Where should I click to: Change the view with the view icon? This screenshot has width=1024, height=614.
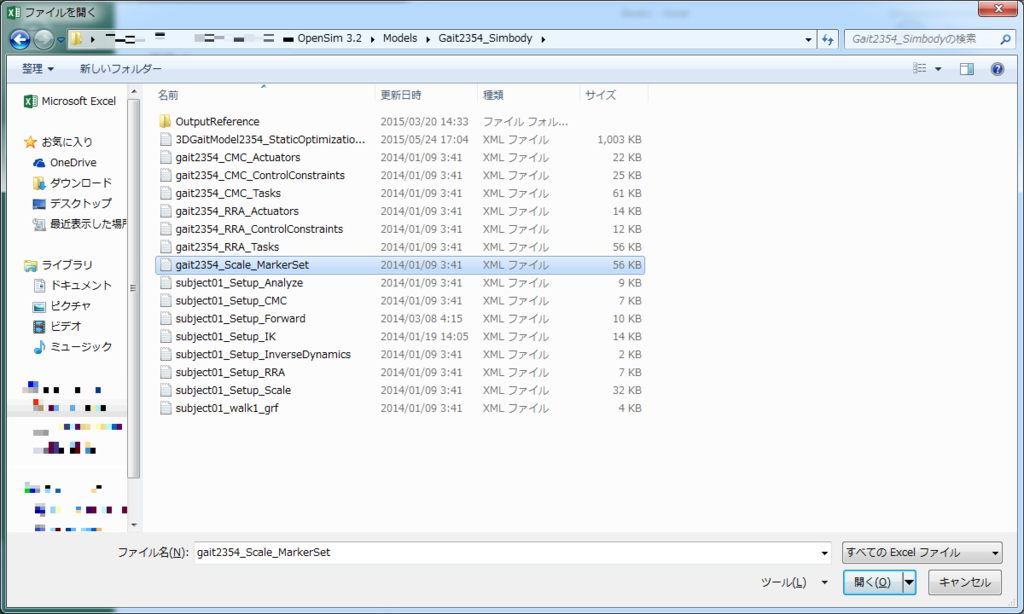[x=920, y=69]
